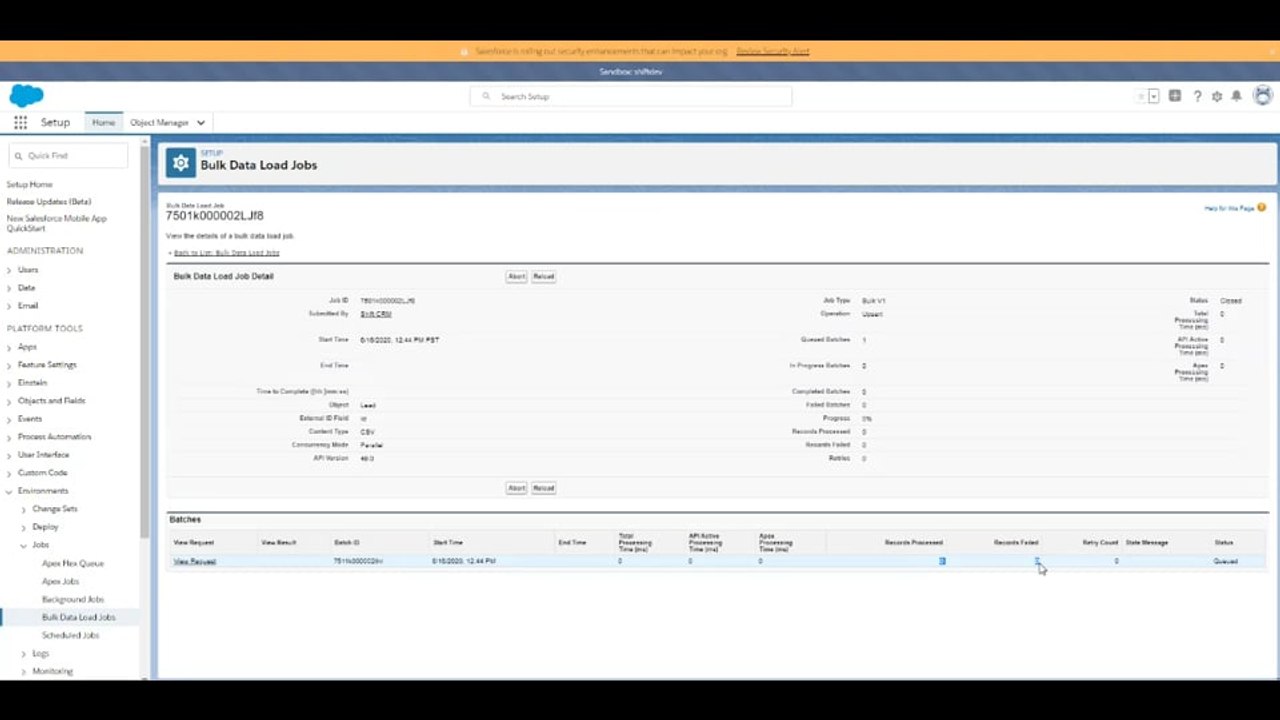Click View Request link in Batches row
Screen dimensions: 1280x720
pyautogui.click(x=195, y=561)
